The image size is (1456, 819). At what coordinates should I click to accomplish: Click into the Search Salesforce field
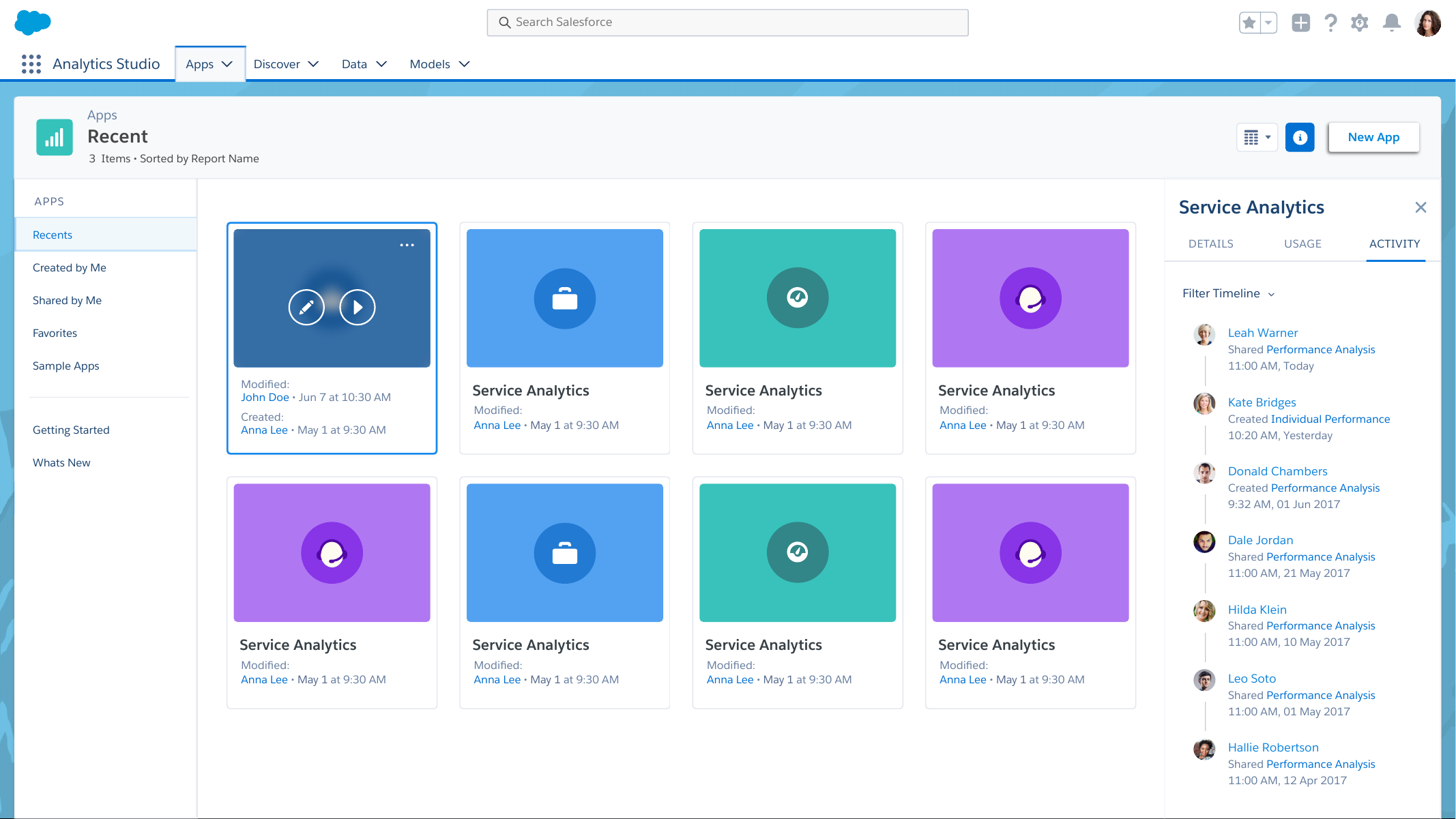tap(727, 23)
